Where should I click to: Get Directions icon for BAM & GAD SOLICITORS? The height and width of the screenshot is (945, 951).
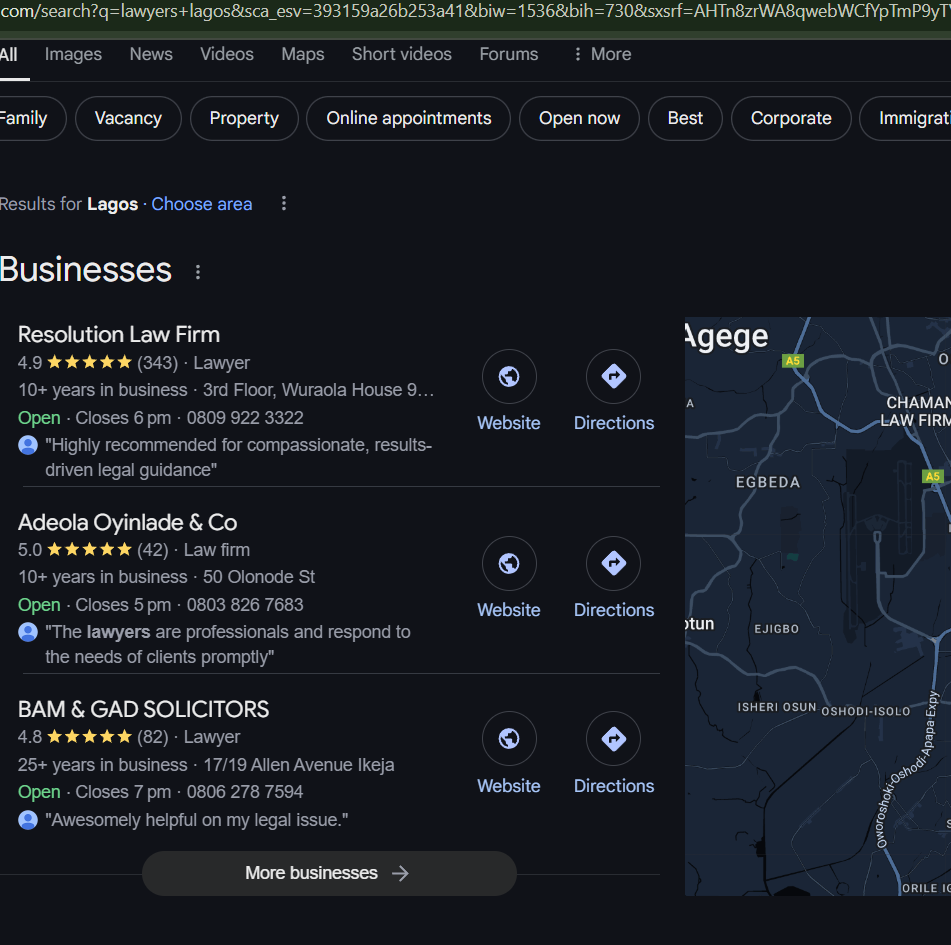click(613, 739)
